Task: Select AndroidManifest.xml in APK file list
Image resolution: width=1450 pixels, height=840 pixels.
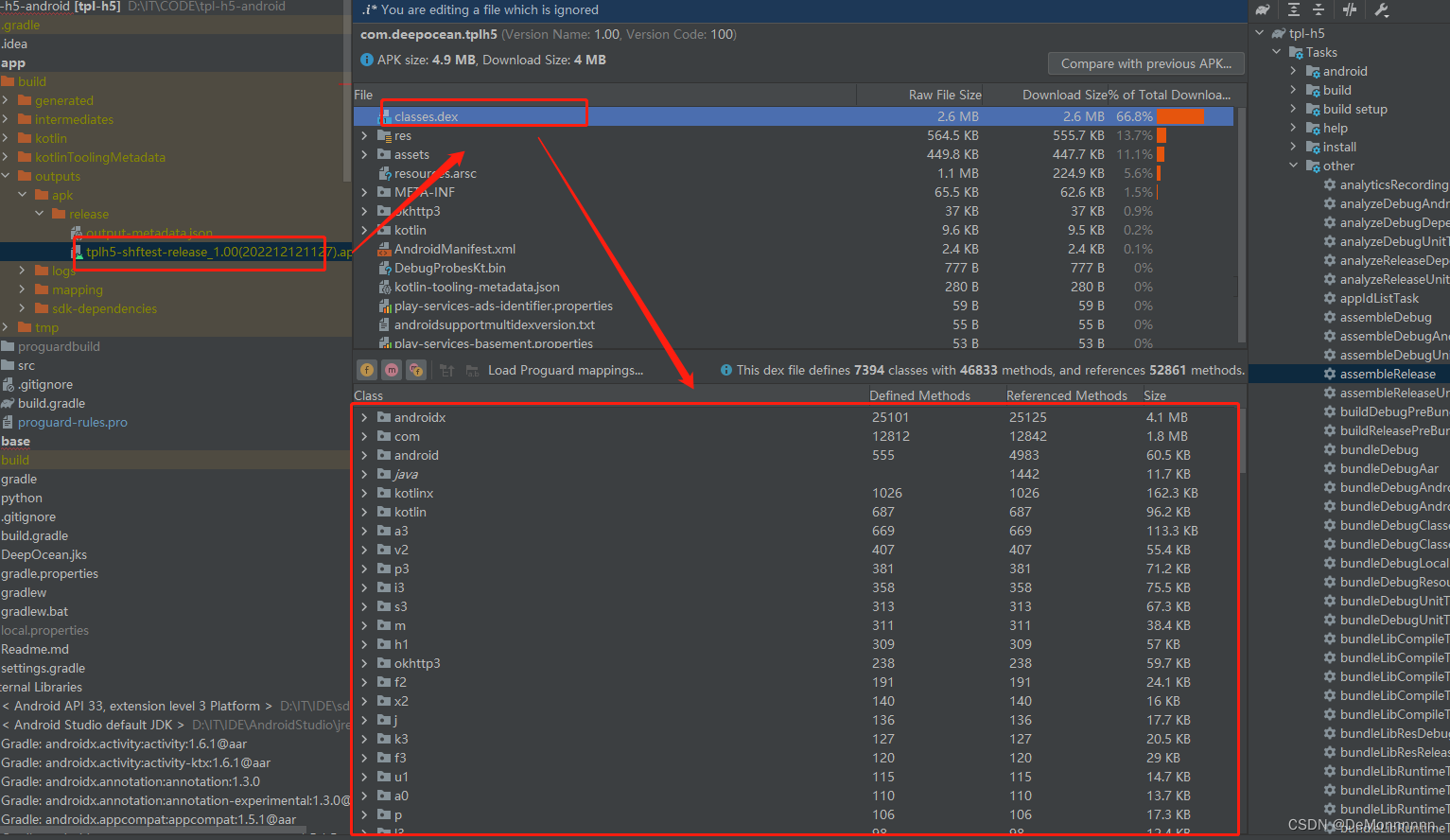Action: pos(454,249)
